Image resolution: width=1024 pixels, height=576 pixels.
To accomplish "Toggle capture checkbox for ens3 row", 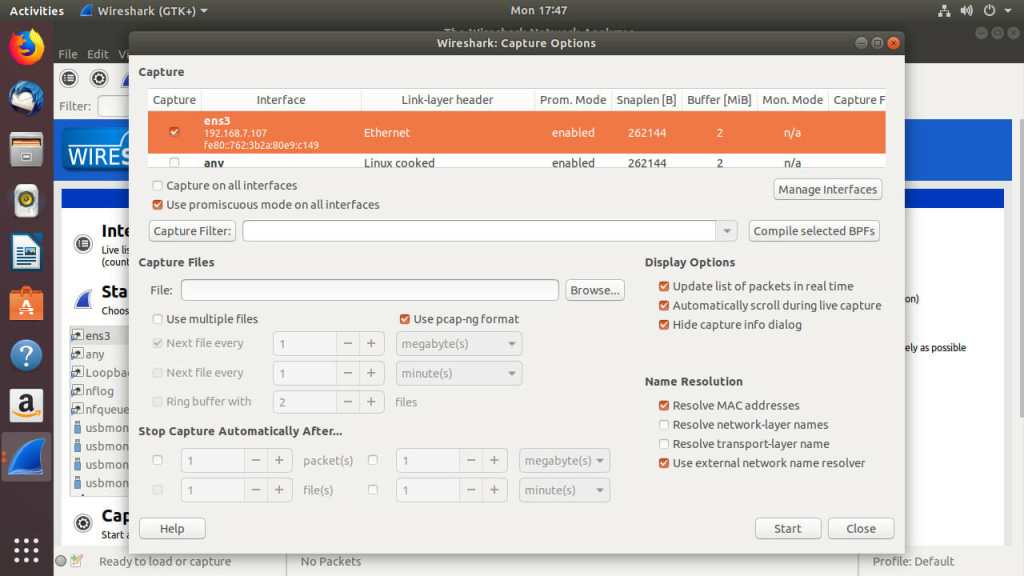I will coord(174,131).
